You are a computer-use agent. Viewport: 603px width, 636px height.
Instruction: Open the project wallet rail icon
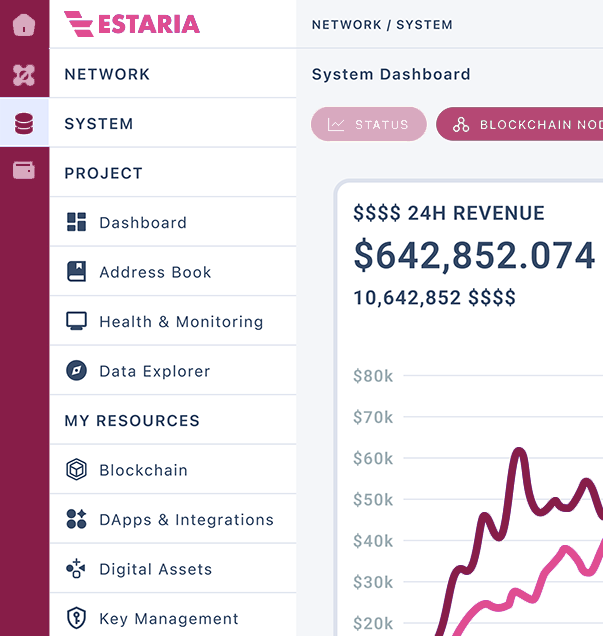(x=24, y=170)
